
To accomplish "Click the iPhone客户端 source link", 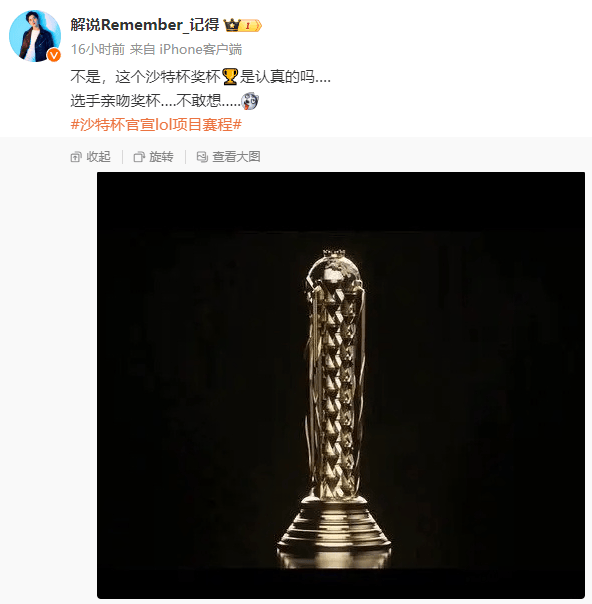I will pos(201,49).
